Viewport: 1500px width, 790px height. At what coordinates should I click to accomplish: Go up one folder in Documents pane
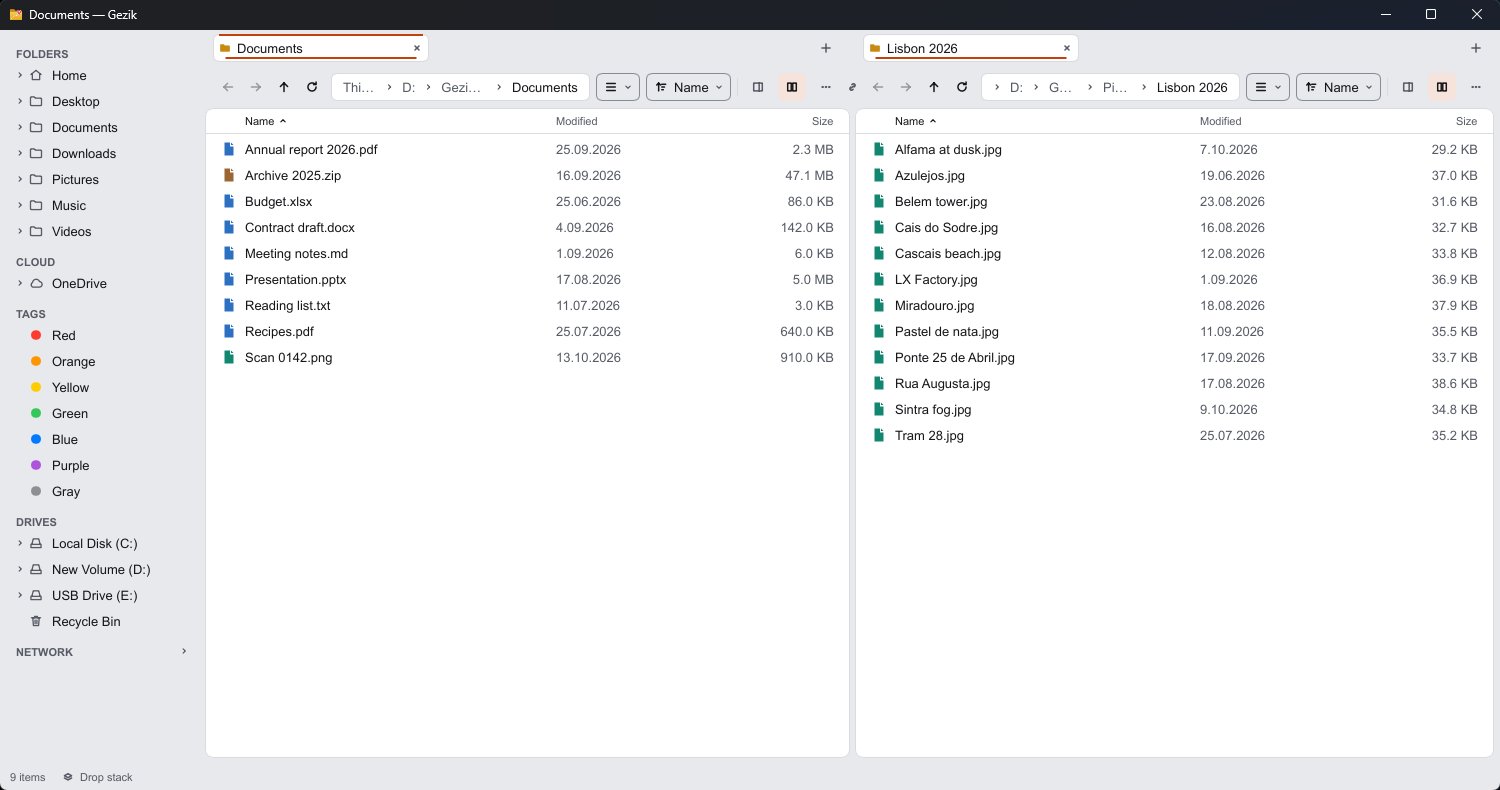click(x=284, y=87)
